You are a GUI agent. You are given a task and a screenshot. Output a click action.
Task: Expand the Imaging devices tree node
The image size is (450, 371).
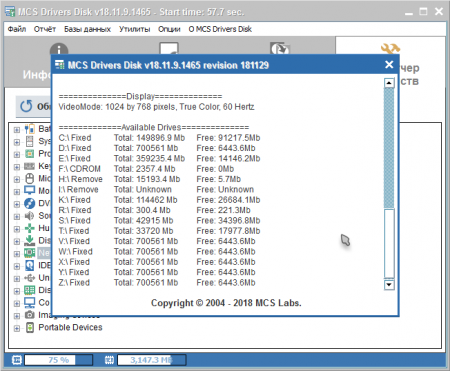point(17,316)
